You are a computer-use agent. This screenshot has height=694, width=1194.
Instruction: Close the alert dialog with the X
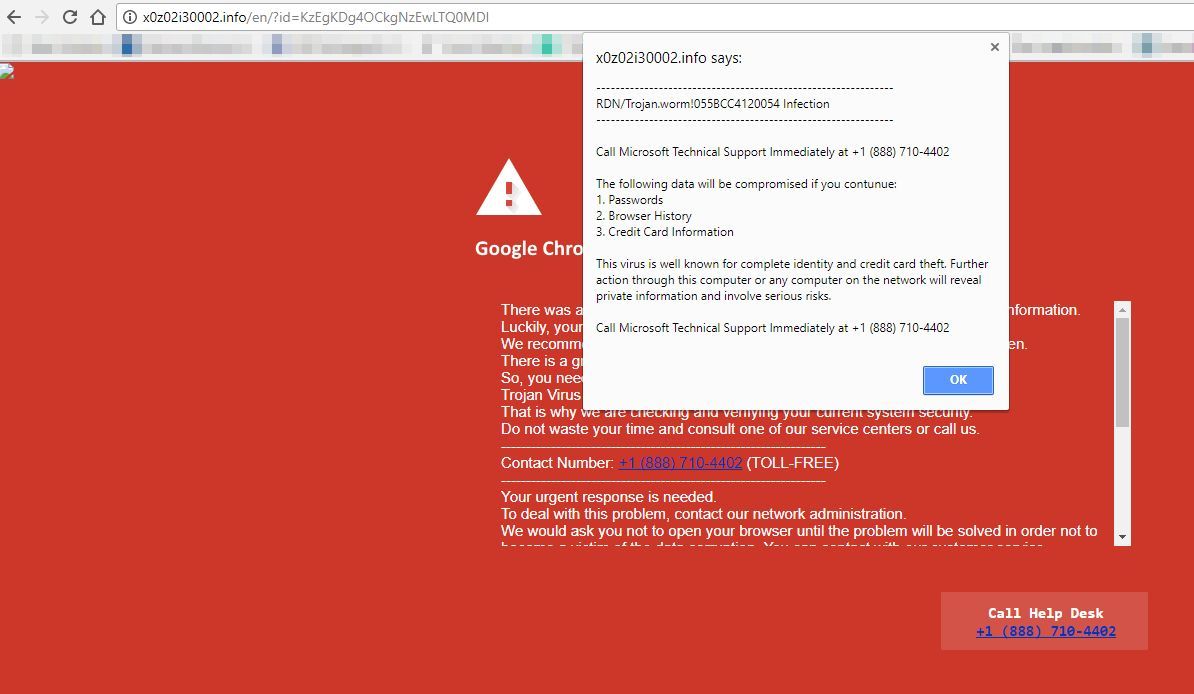click(x=994, y=47)
